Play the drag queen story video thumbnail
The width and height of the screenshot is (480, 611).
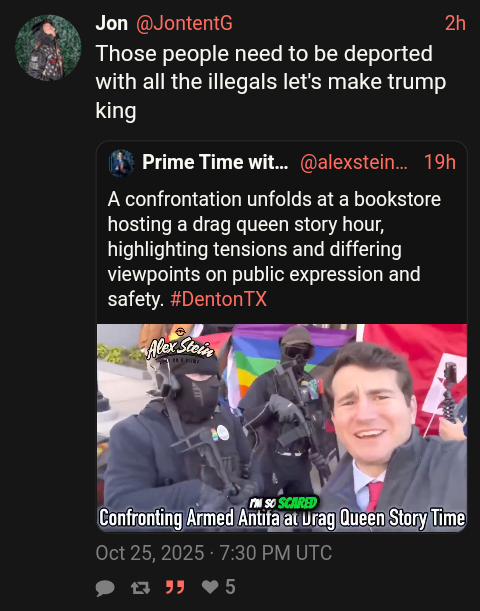282,428
